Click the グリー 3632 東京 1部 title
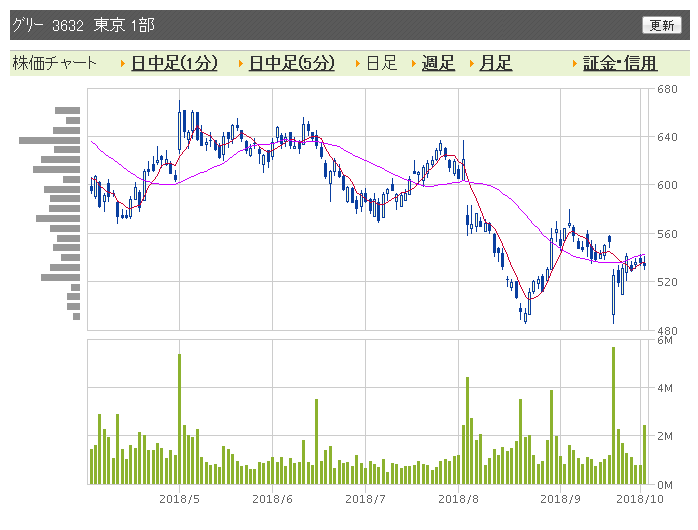The width and height of the screenshot is (698, 530). point(83,25)
